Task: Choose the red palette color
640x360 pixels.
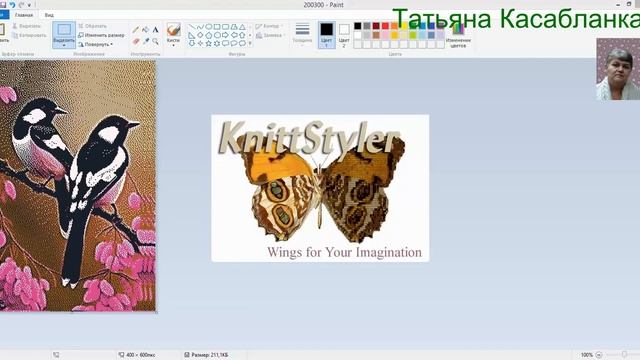Action: click(385, 26)
